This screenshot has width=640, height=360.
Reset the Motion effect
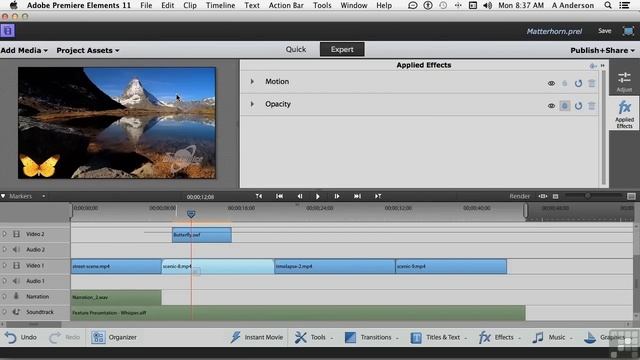pyautogui.click(x=578, y=83)
